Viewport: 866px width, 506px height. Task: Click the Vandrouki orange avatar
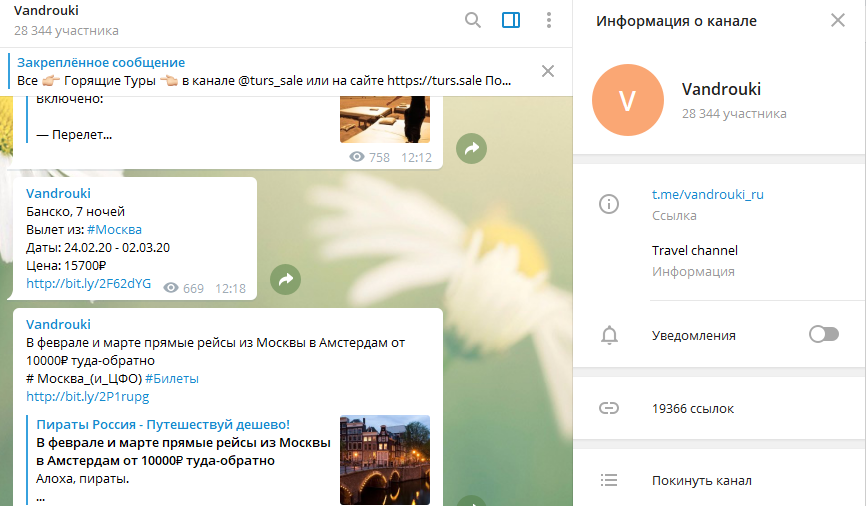(x=628, y=100)
